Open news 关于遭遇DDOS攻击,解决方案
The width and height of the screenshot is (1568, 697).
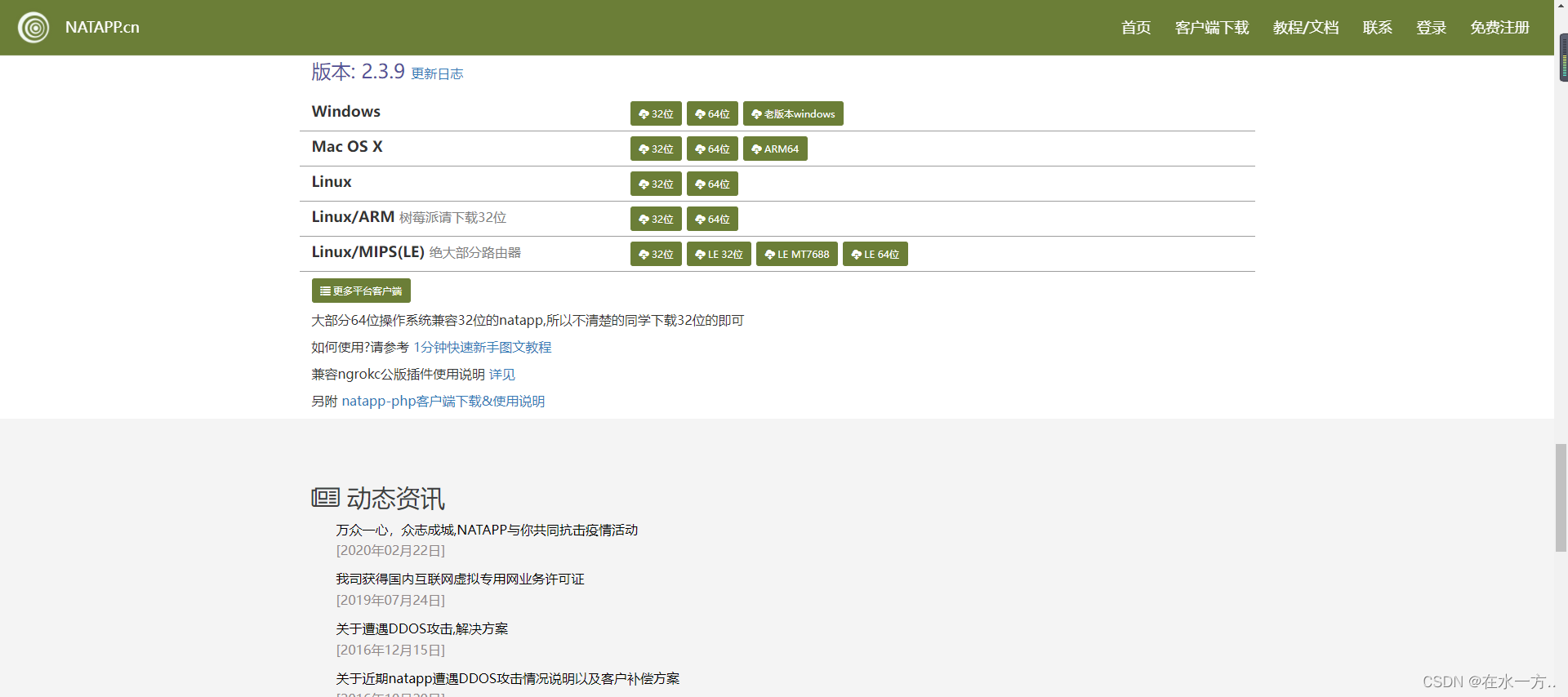point(422,628)
